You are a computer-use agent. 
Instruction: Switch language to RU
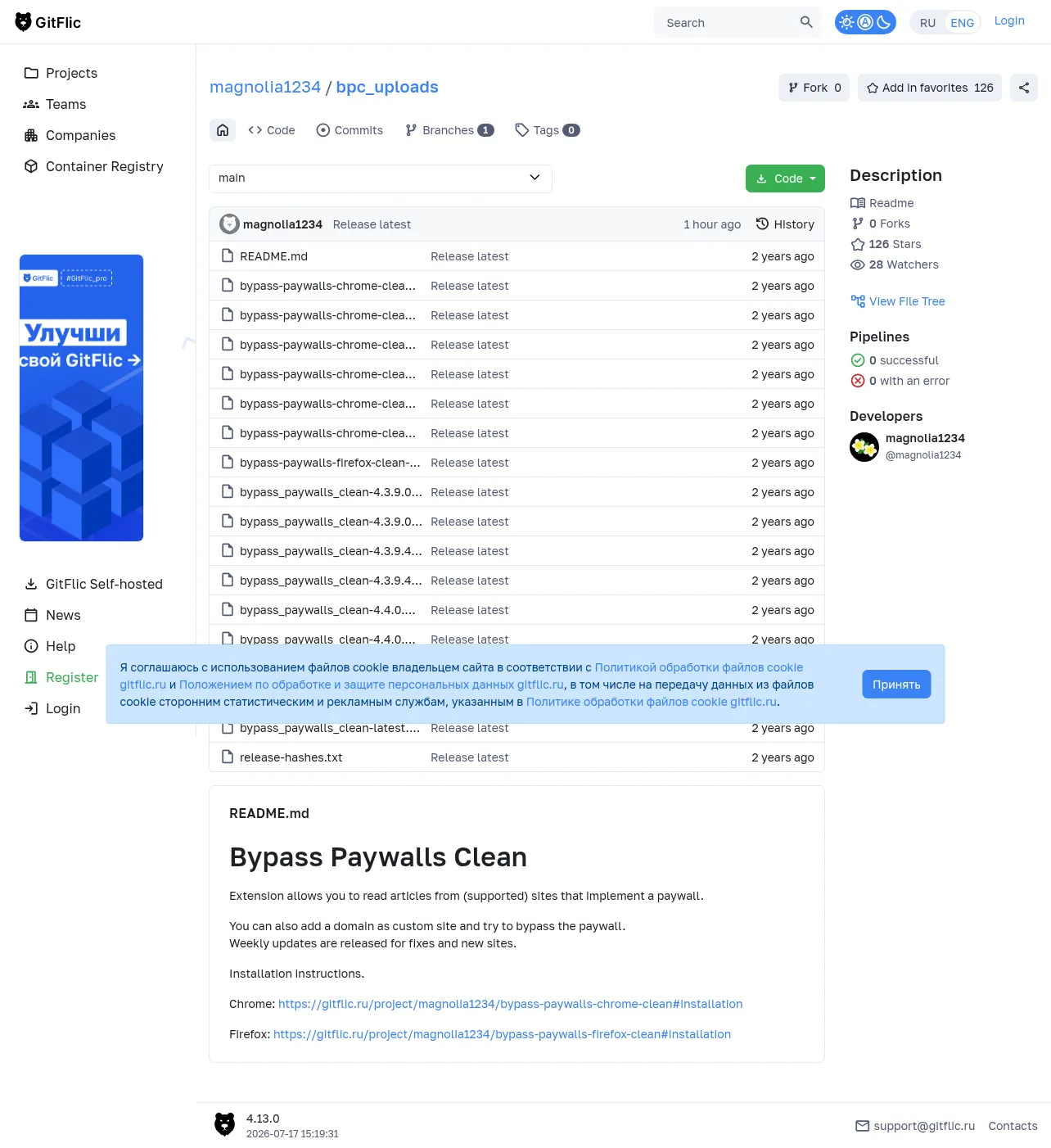click(927, 23)
